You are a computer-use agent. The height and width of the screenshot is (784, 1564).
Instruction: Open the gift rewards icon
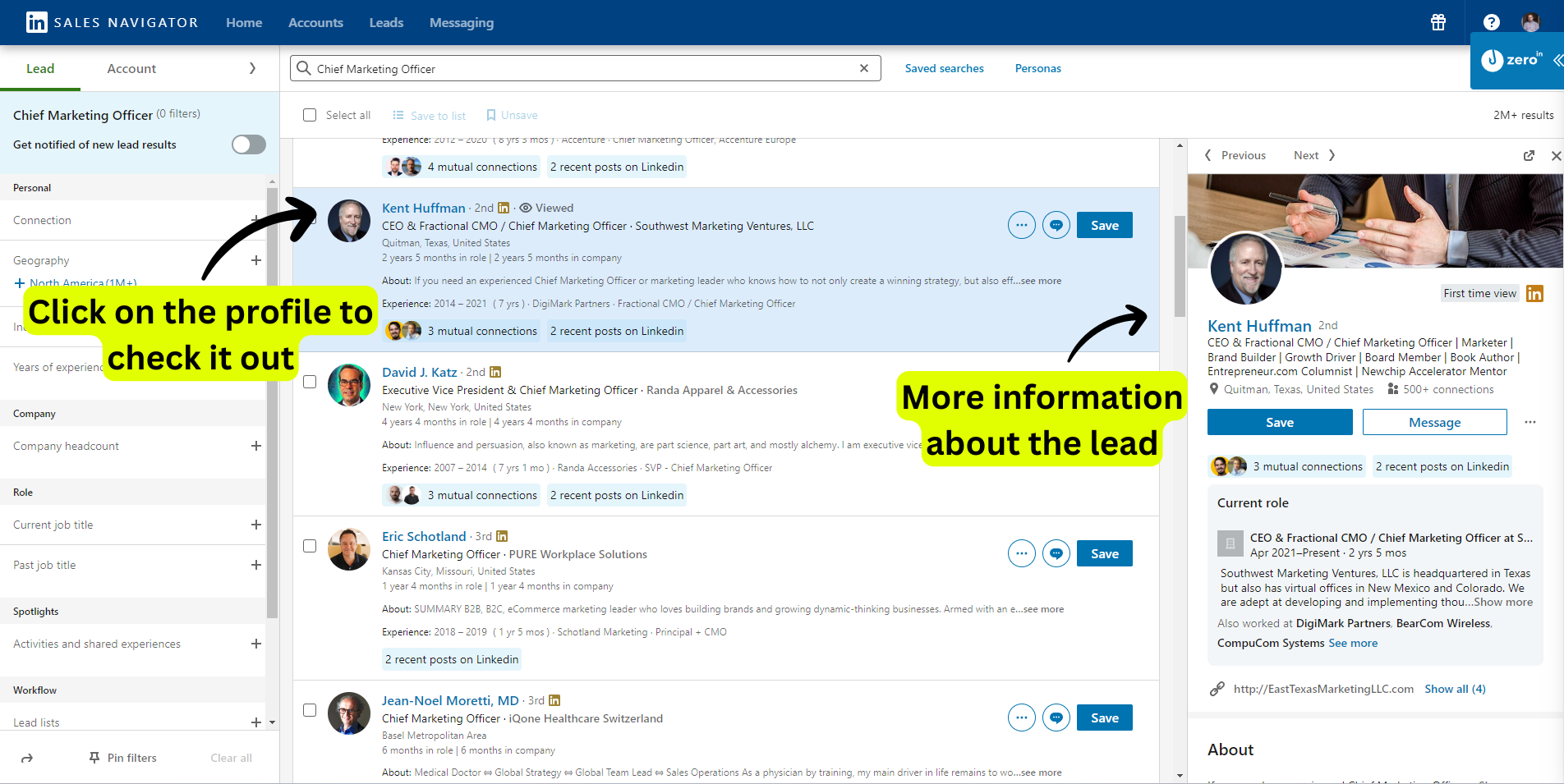click(x=1438, y=22)
